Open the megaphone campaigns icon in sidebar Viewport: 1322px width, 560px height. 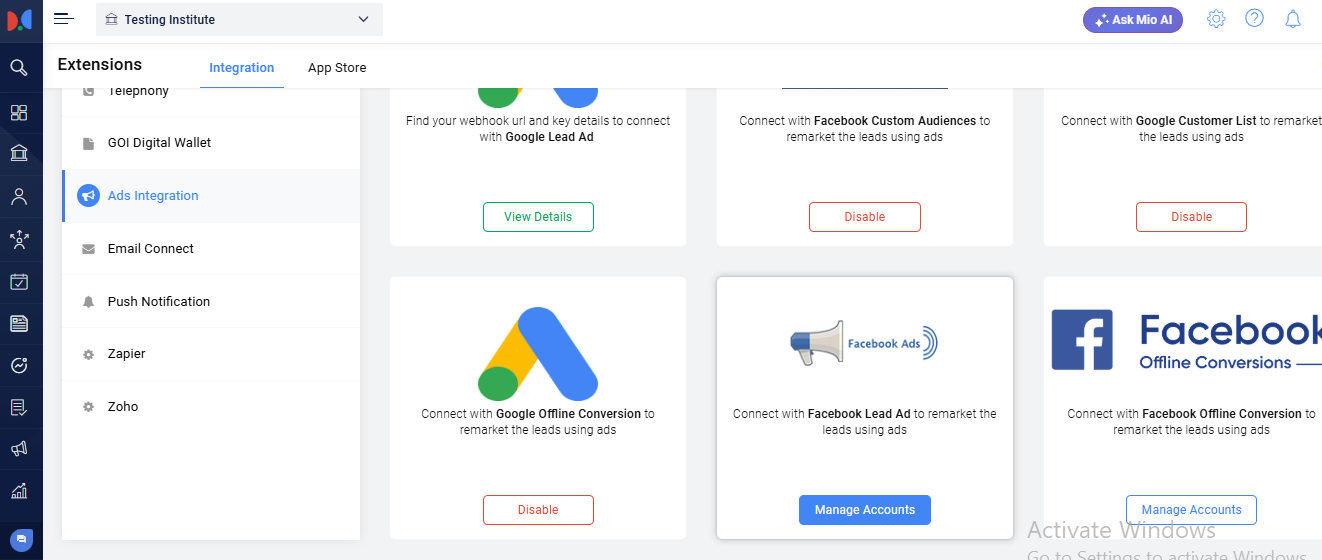coord(19,450)
